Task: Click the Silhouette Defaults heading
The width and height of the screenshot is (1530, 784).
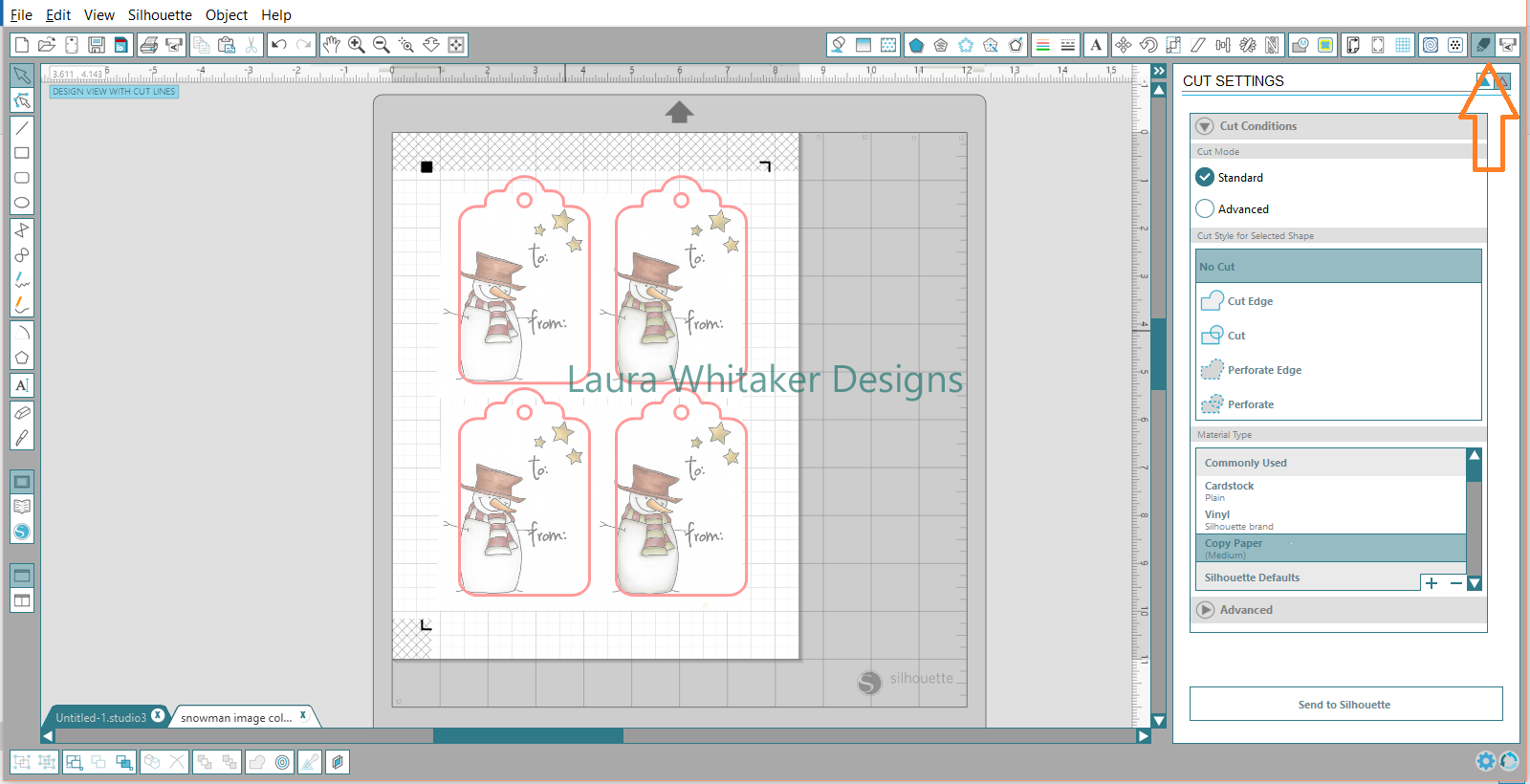Action: [x=1252, y=577]
